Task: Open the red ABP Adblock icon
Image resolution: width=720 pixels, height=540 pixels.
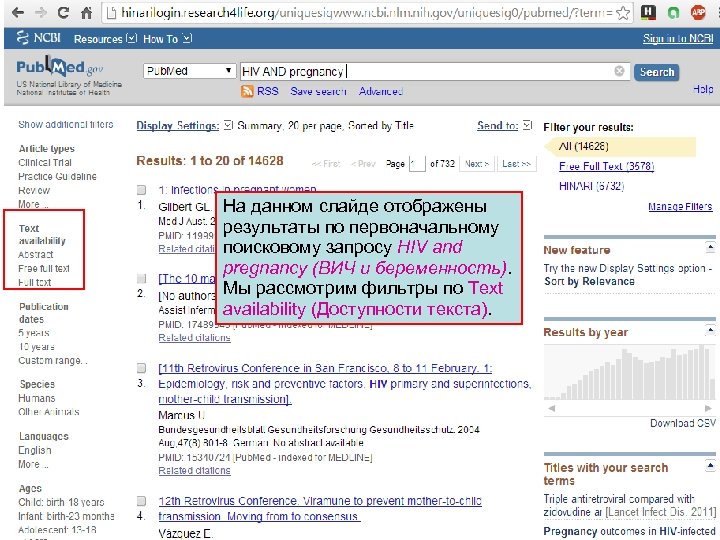Action: (698, 13)
